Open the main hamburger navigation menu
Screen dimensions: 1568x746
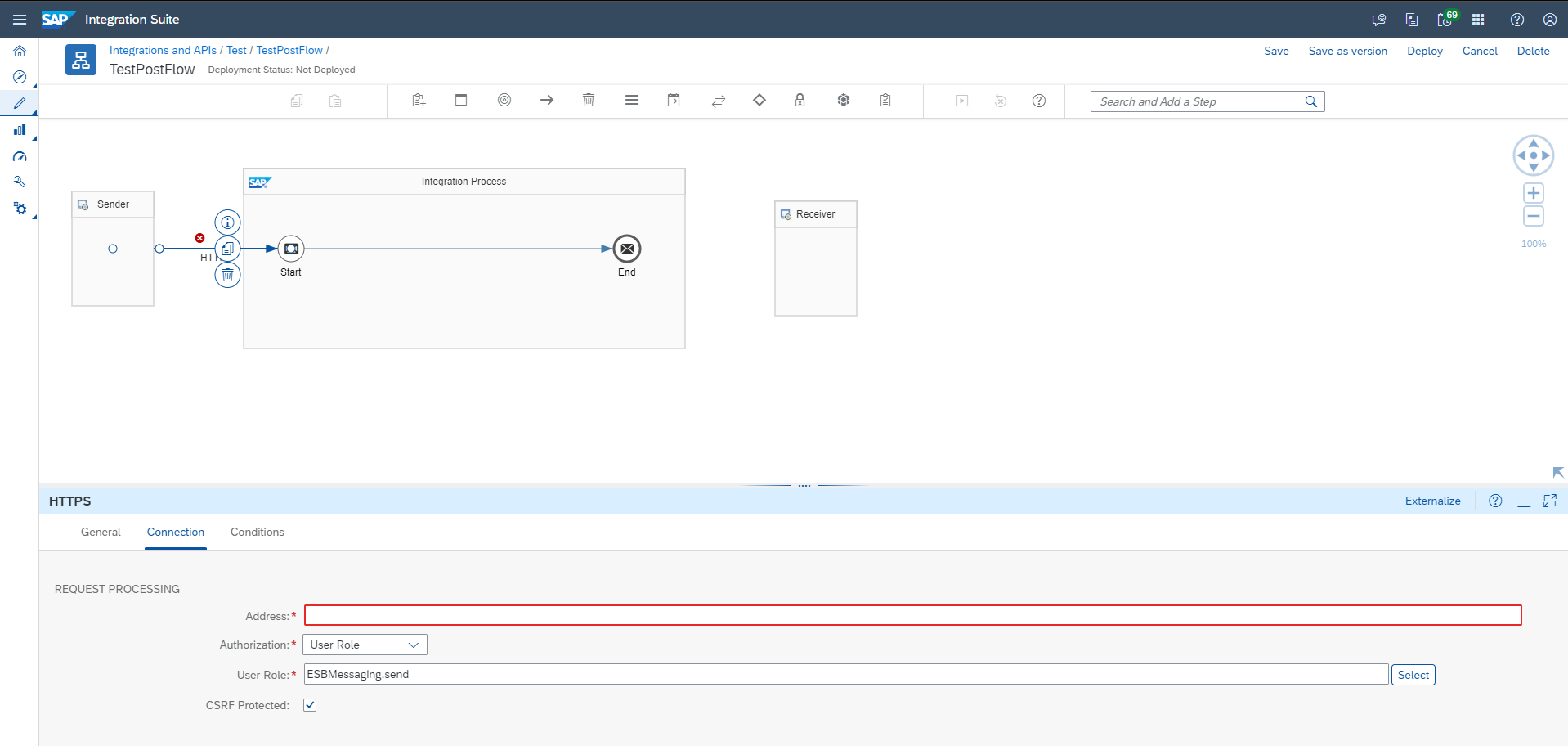pos(20,20)
